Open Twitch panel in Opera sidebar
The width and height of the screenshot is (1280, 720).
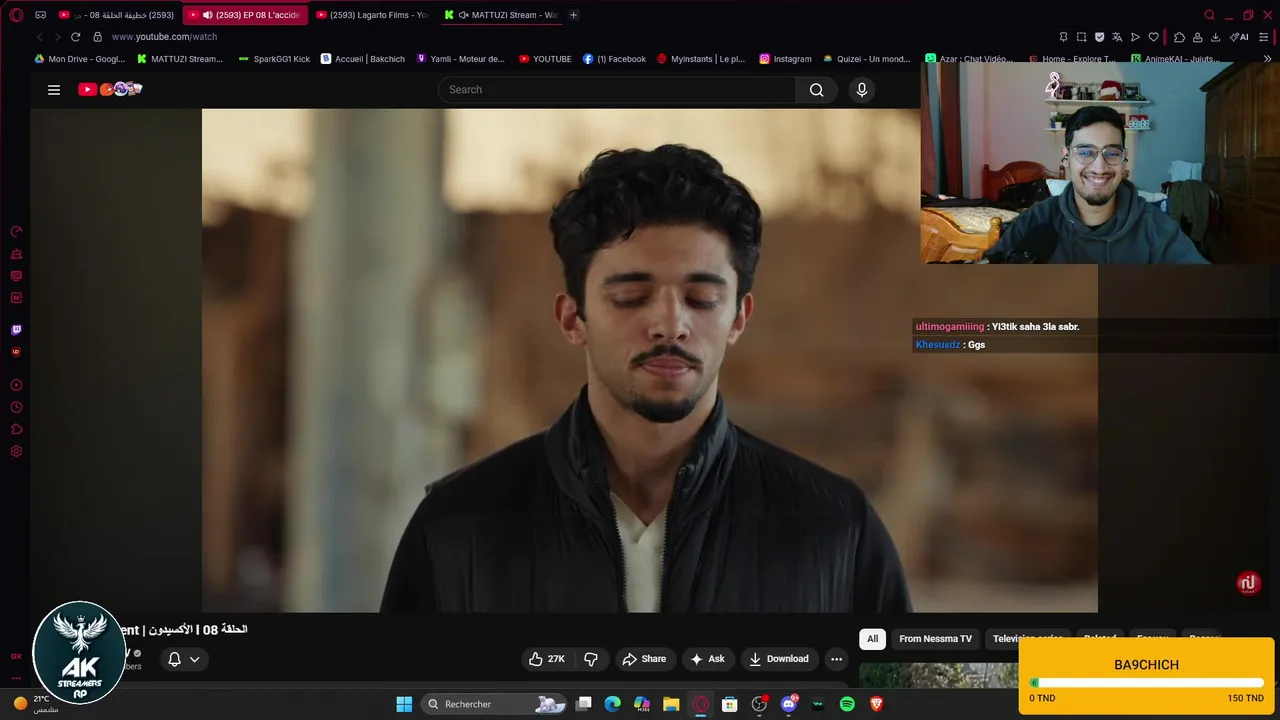point(16,330)
